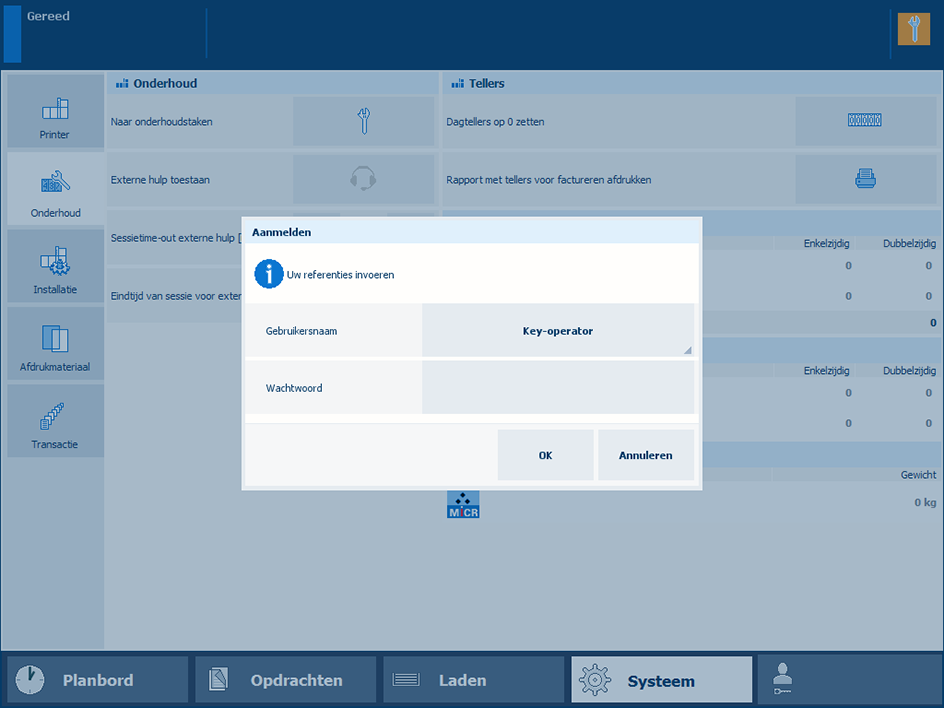Select Installatie in the left sidebar
The height and width of the screenshot is (708, 944).
point(55,267)
